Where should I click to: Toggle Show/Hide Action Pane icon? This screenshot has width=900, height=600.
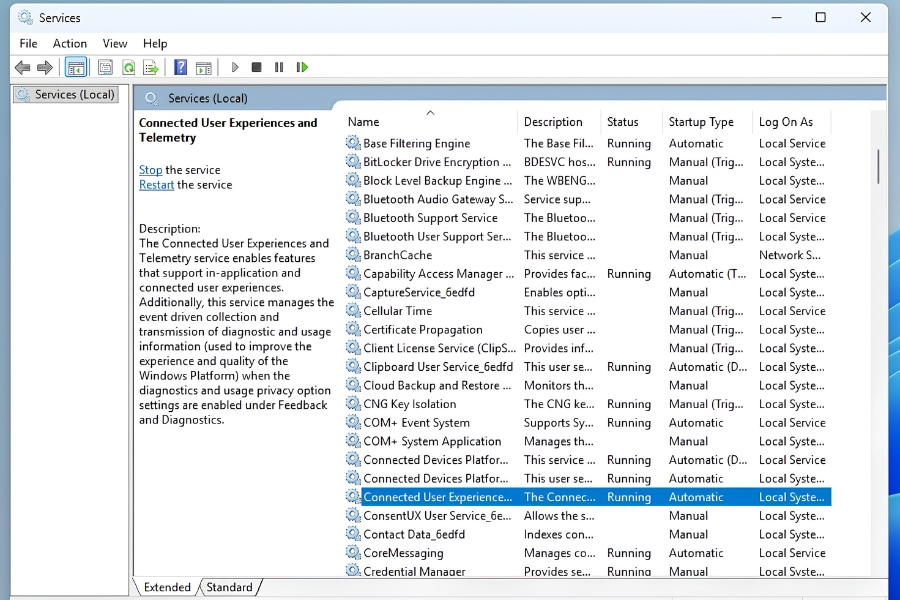pos(204,68)
